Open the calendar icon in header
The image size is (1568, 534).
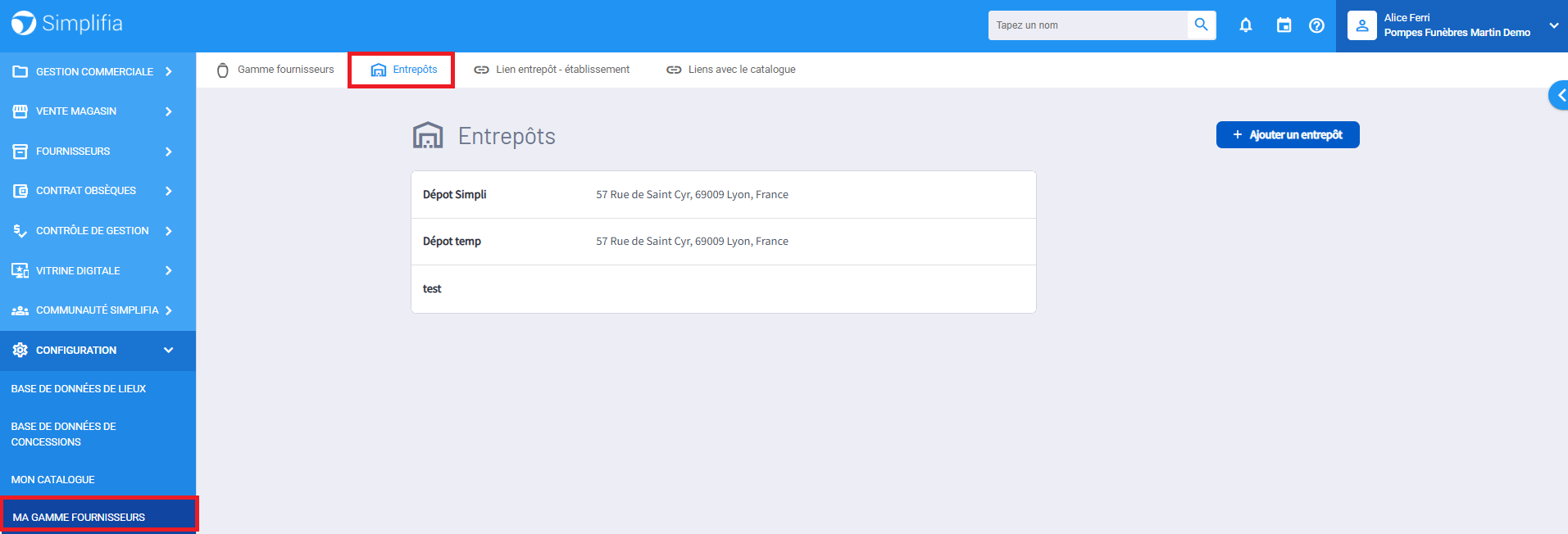(x=1284, y=25)
